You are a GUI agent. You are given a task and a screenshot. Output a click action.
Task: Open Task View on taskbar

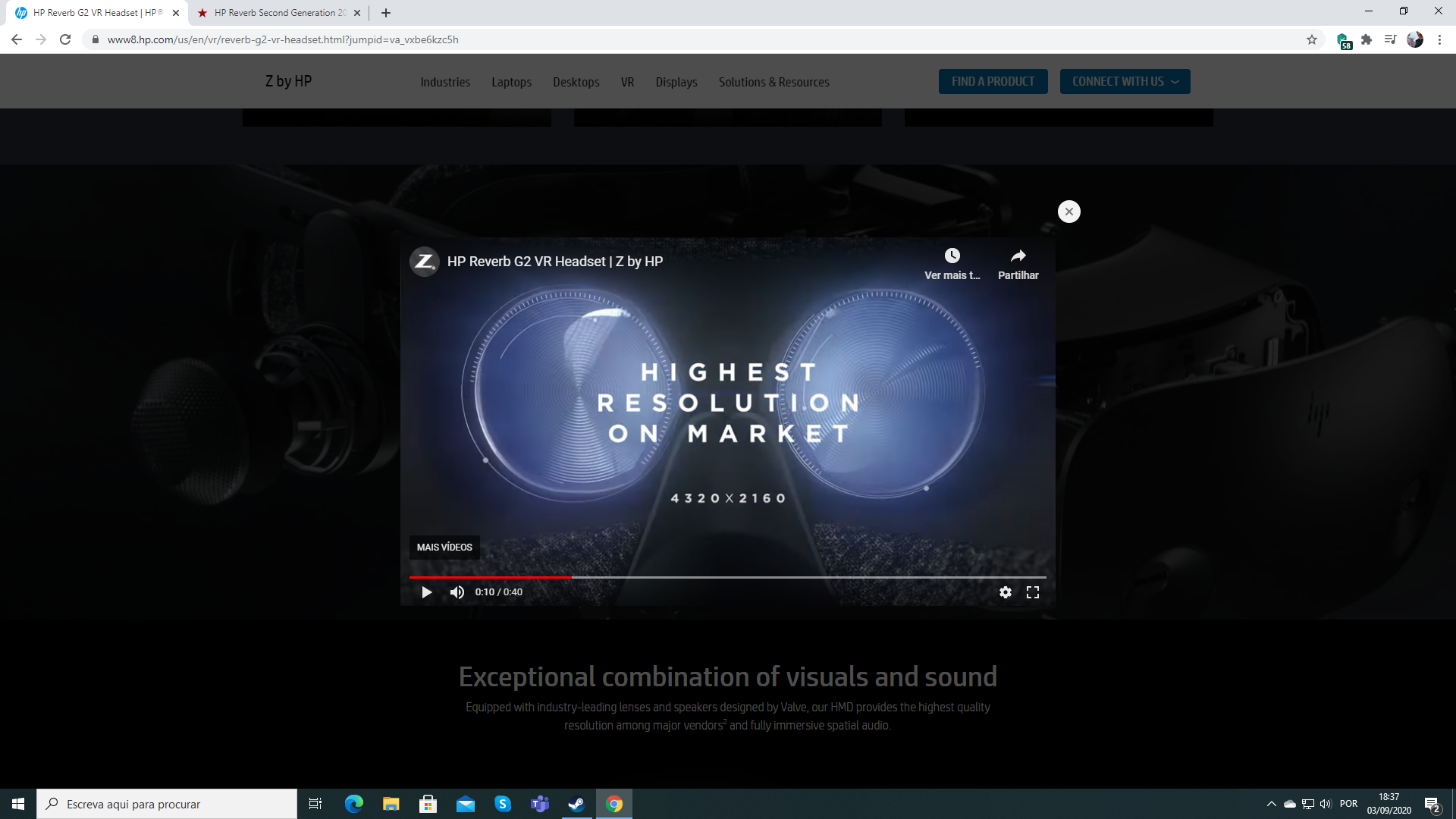[x=315, y=804]
